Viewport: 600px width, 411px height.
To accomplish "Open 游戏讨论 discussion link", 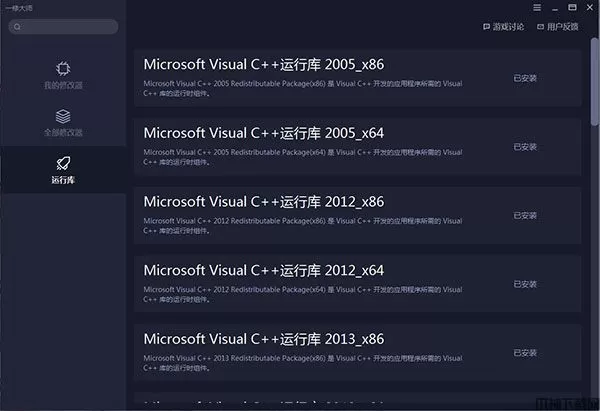I will (x=504, y=27).
